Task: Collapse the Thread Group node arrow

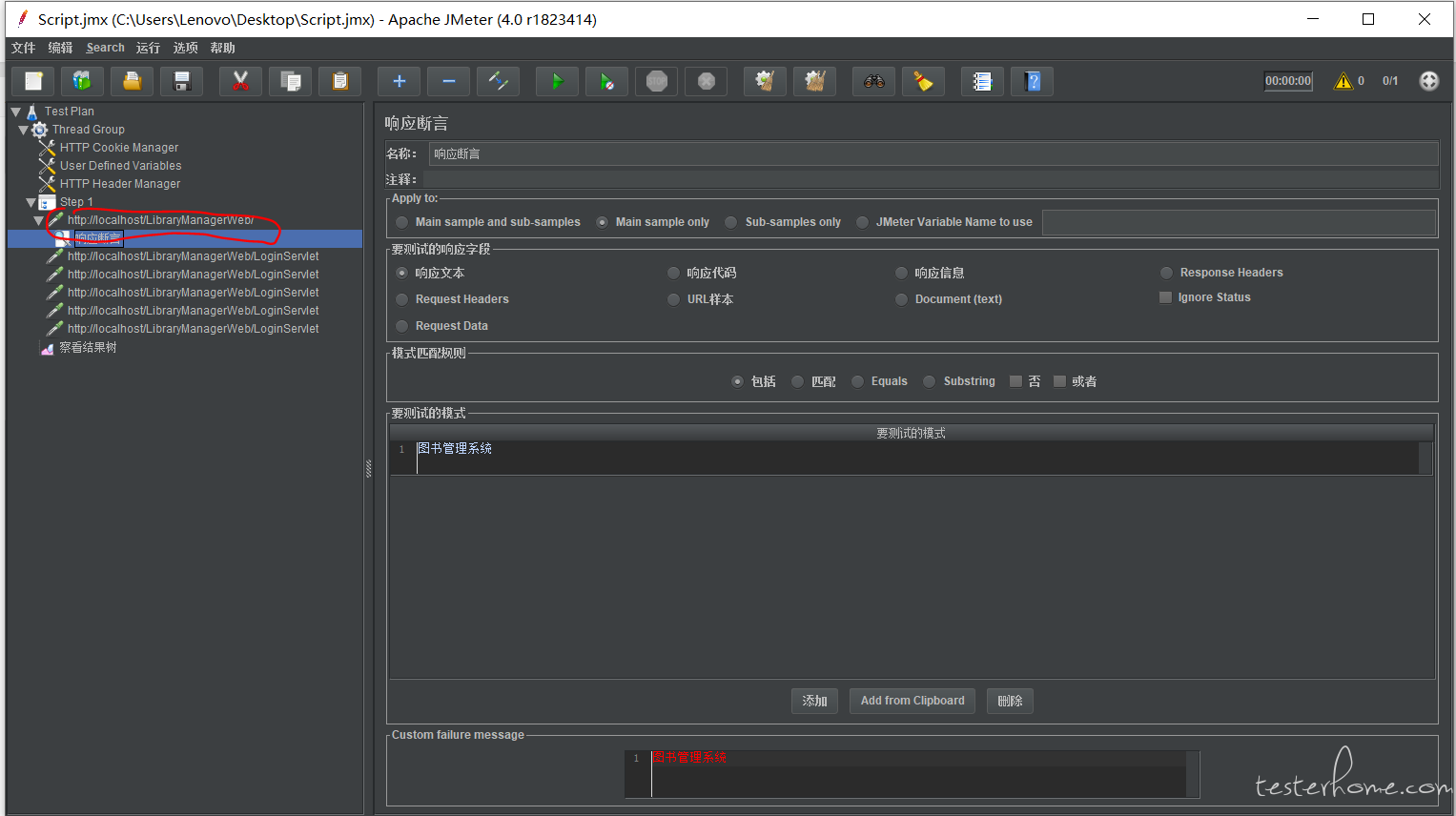Action: [x=23, y=130]
